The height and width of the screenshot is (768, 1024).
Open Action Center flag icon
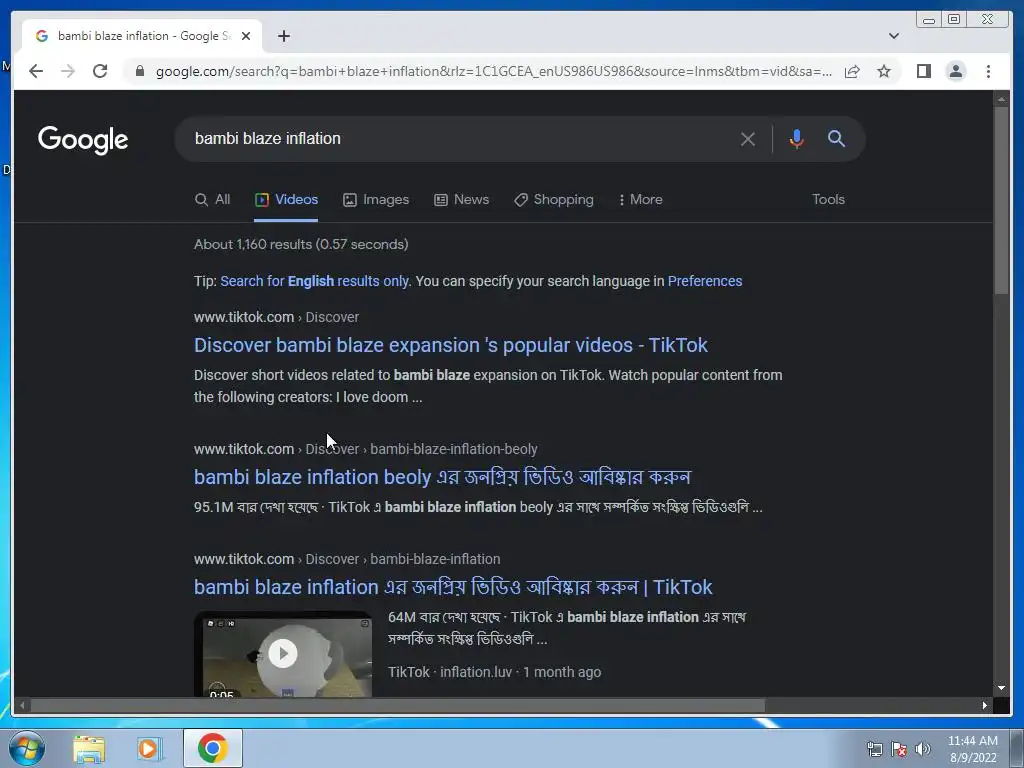[899, 749]
